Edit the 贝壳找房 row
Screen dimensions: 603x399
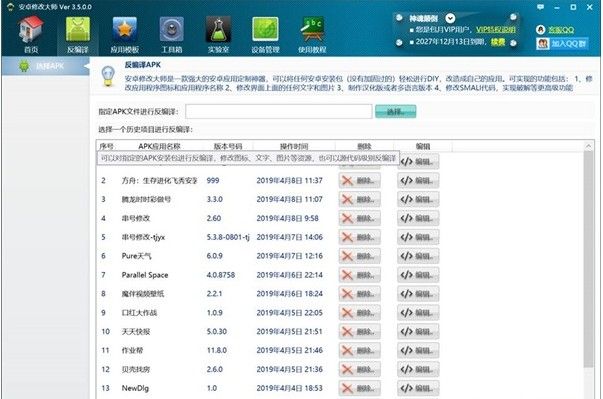(418, 369)
